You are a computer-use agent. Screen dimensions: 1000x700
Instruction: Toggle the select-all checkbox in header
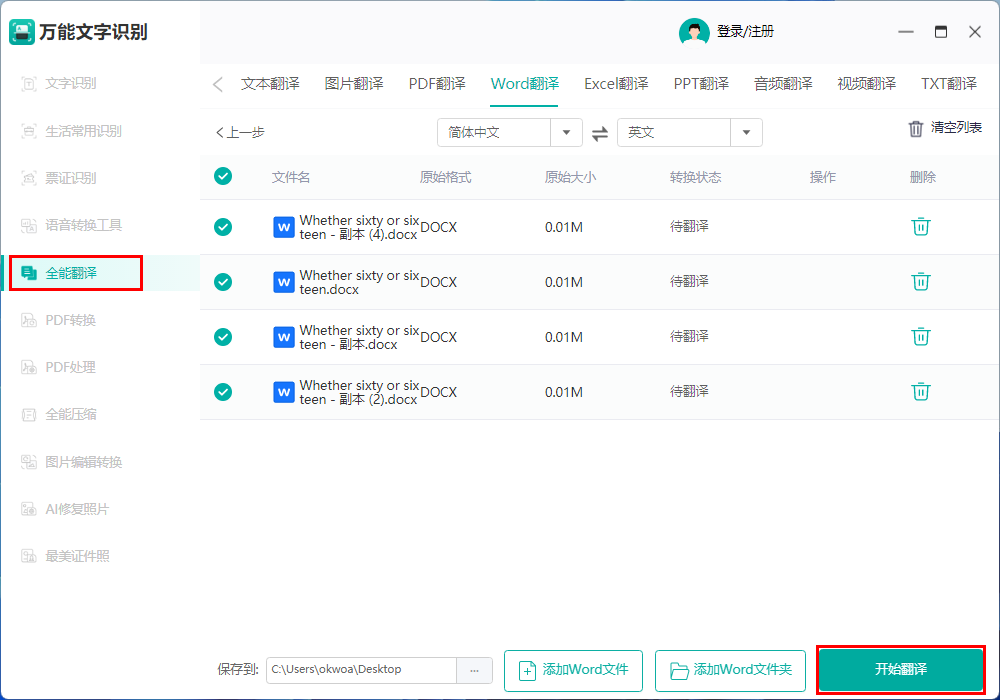223,177
